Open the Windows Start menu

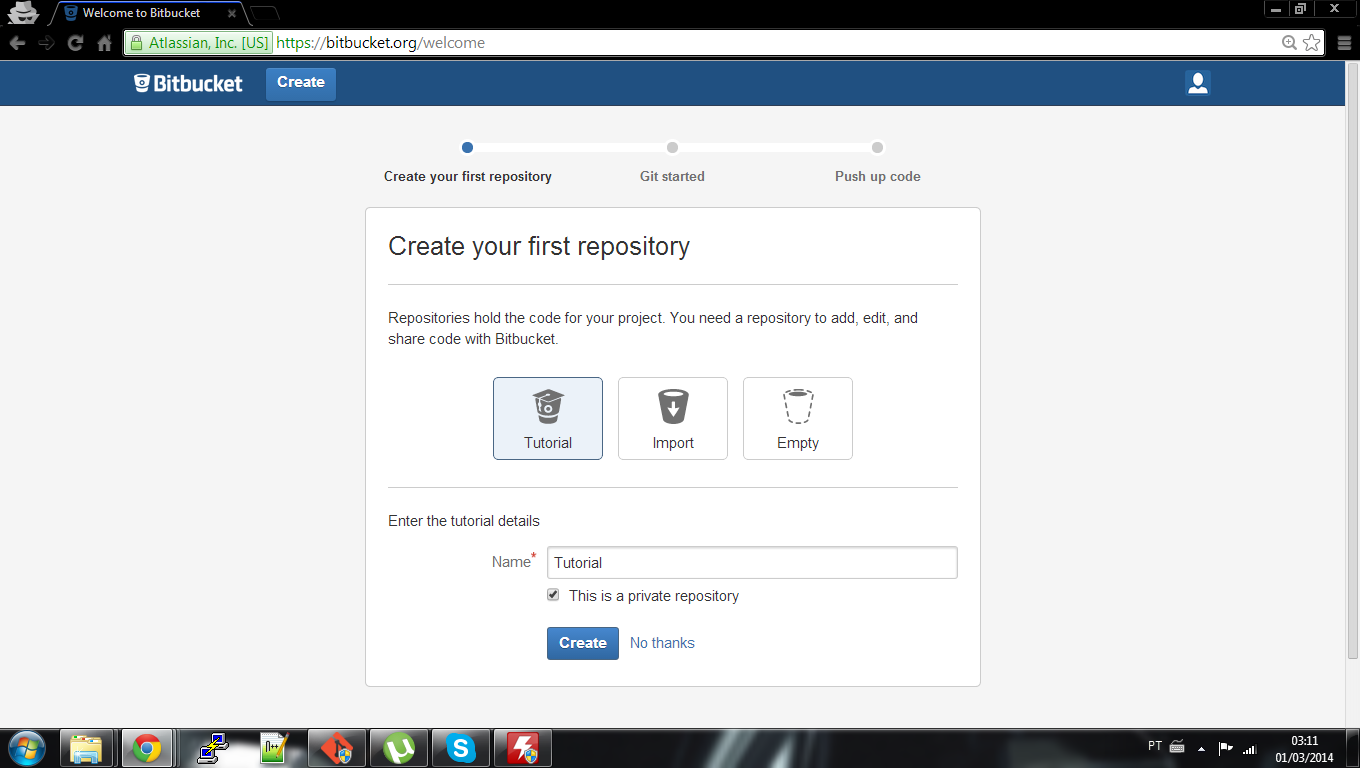click(x=26, y=748)
